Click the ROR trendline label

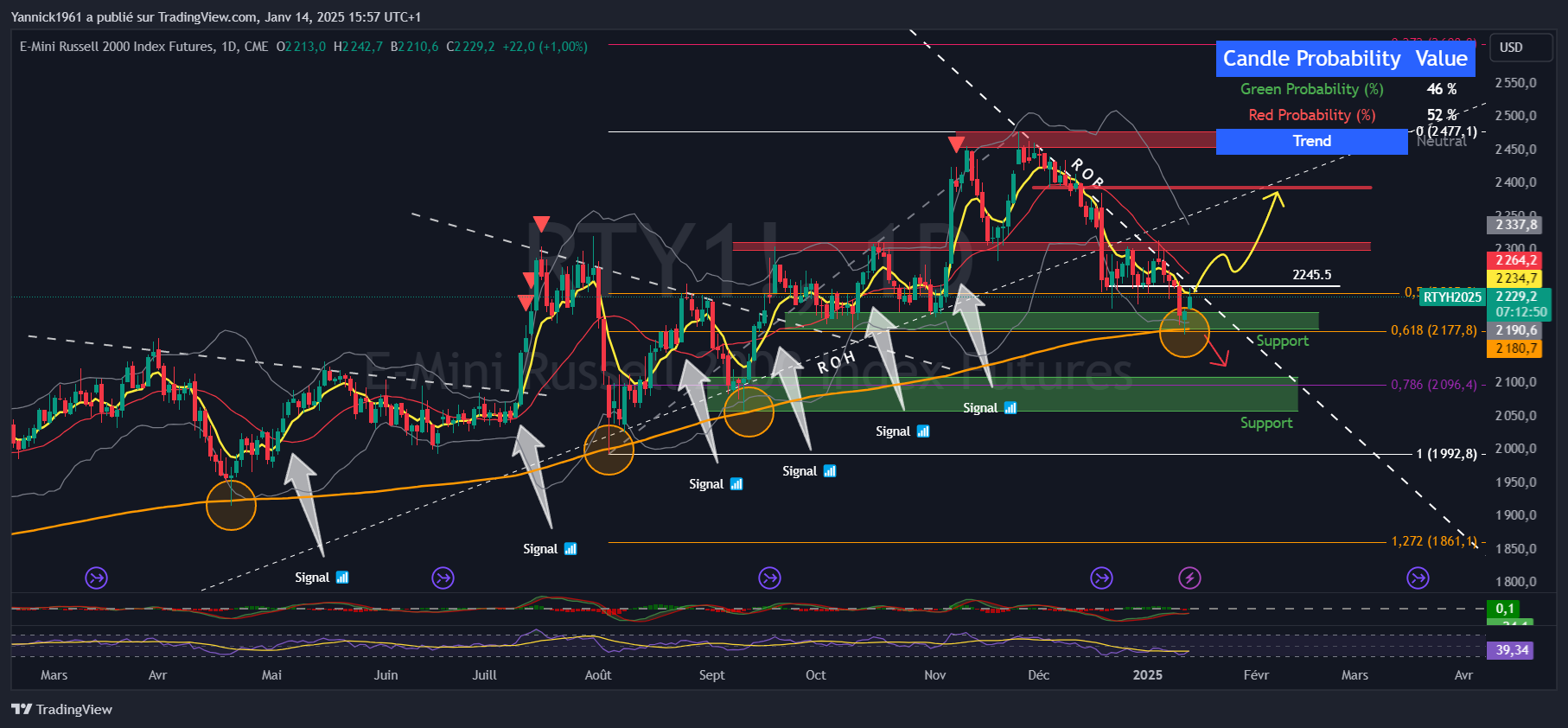pos(1087,173)
